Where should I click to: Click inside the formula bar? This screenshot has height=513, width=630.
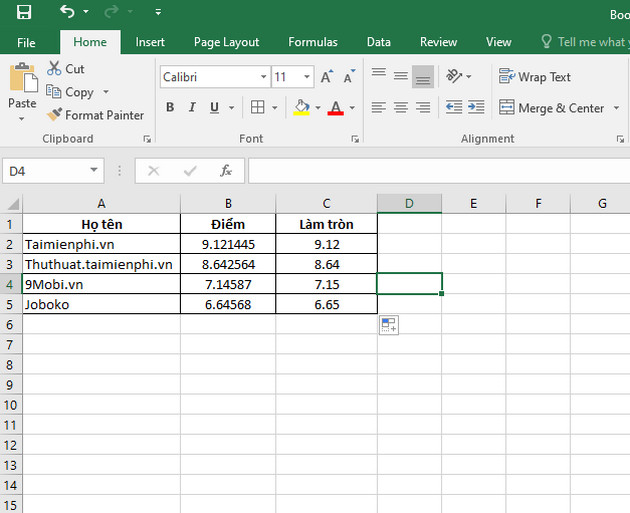pos(439,171)
